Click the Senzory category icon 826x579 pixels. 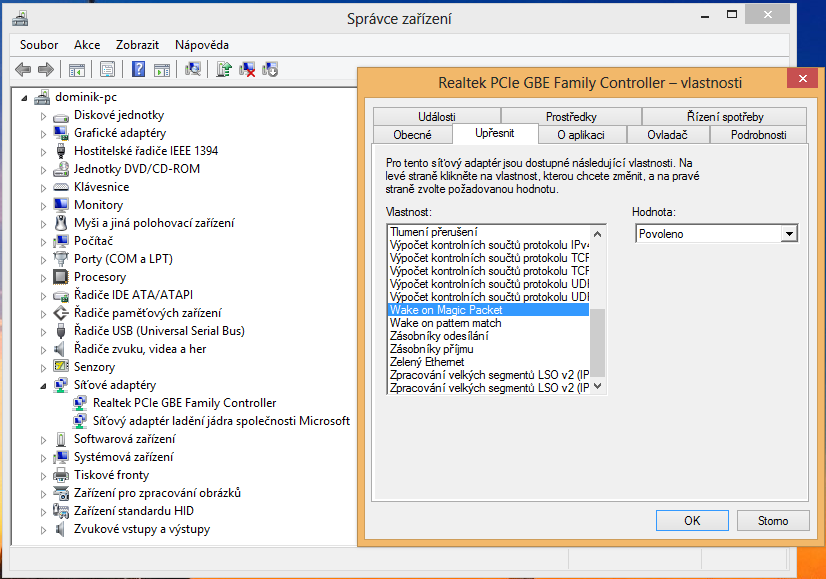[61, 367]
